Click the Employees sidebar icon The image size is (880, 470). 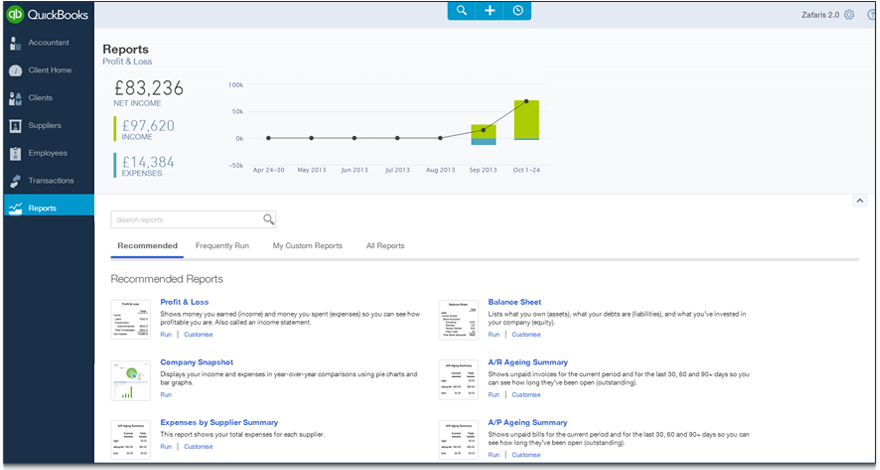pos(15,153)
